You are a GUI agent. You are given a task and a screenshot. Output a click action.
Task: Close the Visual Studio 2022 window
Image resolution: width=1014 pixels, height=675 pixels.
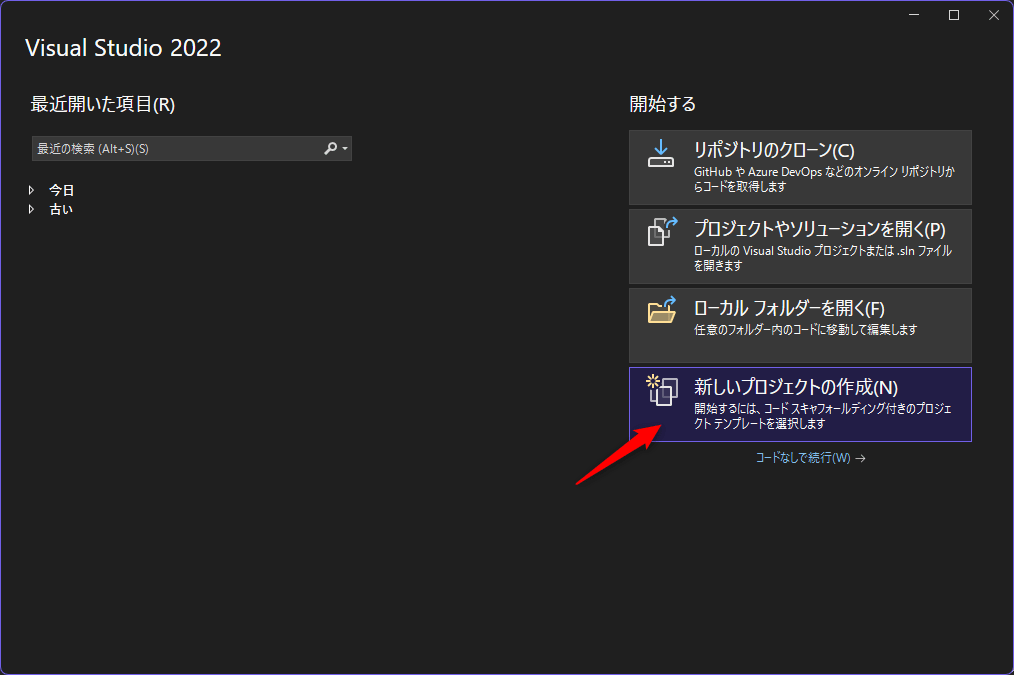click(994, 15)
